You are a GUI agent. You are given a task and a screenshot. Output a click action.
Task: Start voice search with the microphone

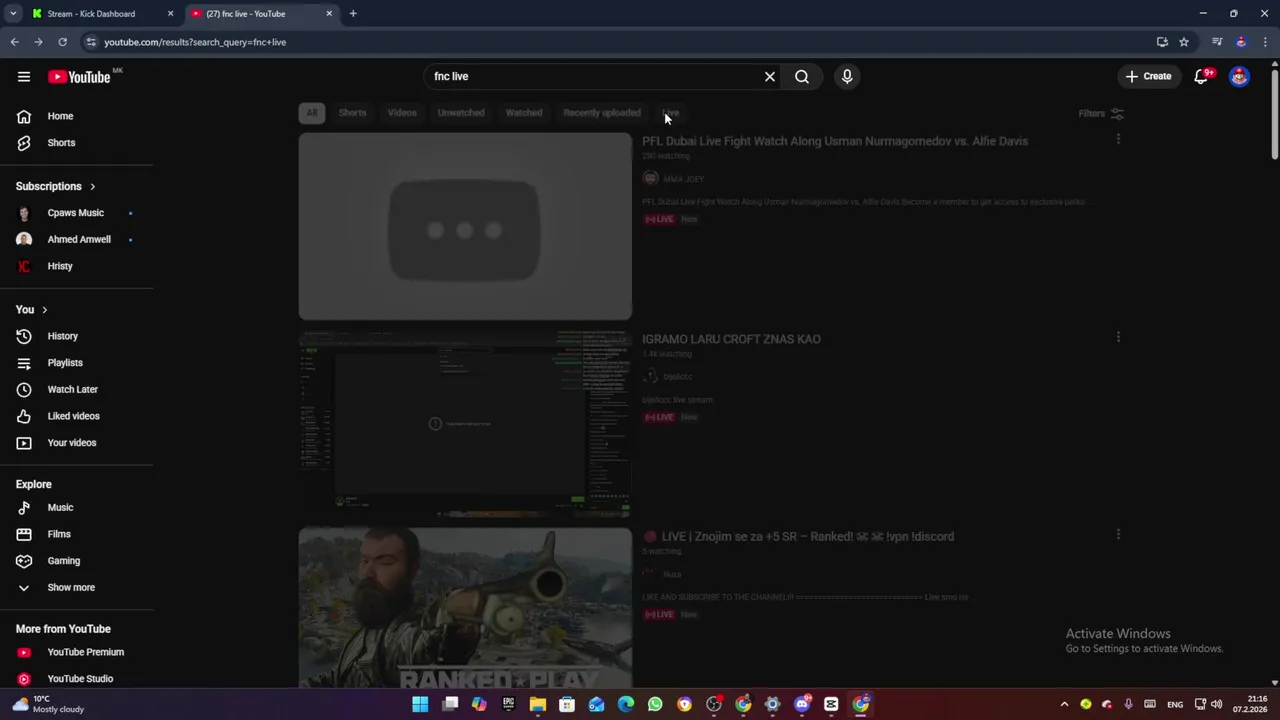pyautogui.click(x=847, y=77)
